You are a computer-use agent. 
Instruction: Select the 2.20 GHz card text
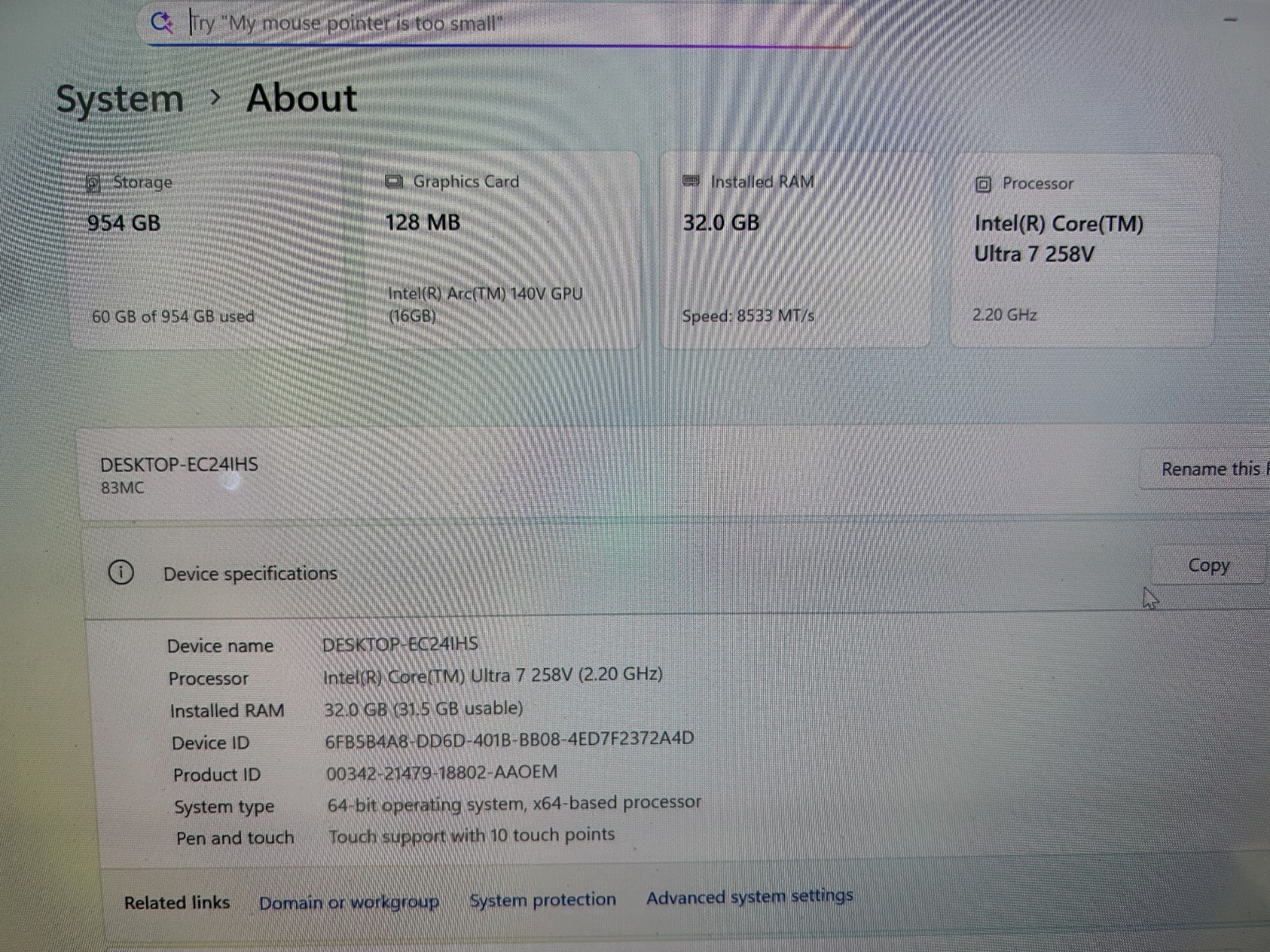1004,315
